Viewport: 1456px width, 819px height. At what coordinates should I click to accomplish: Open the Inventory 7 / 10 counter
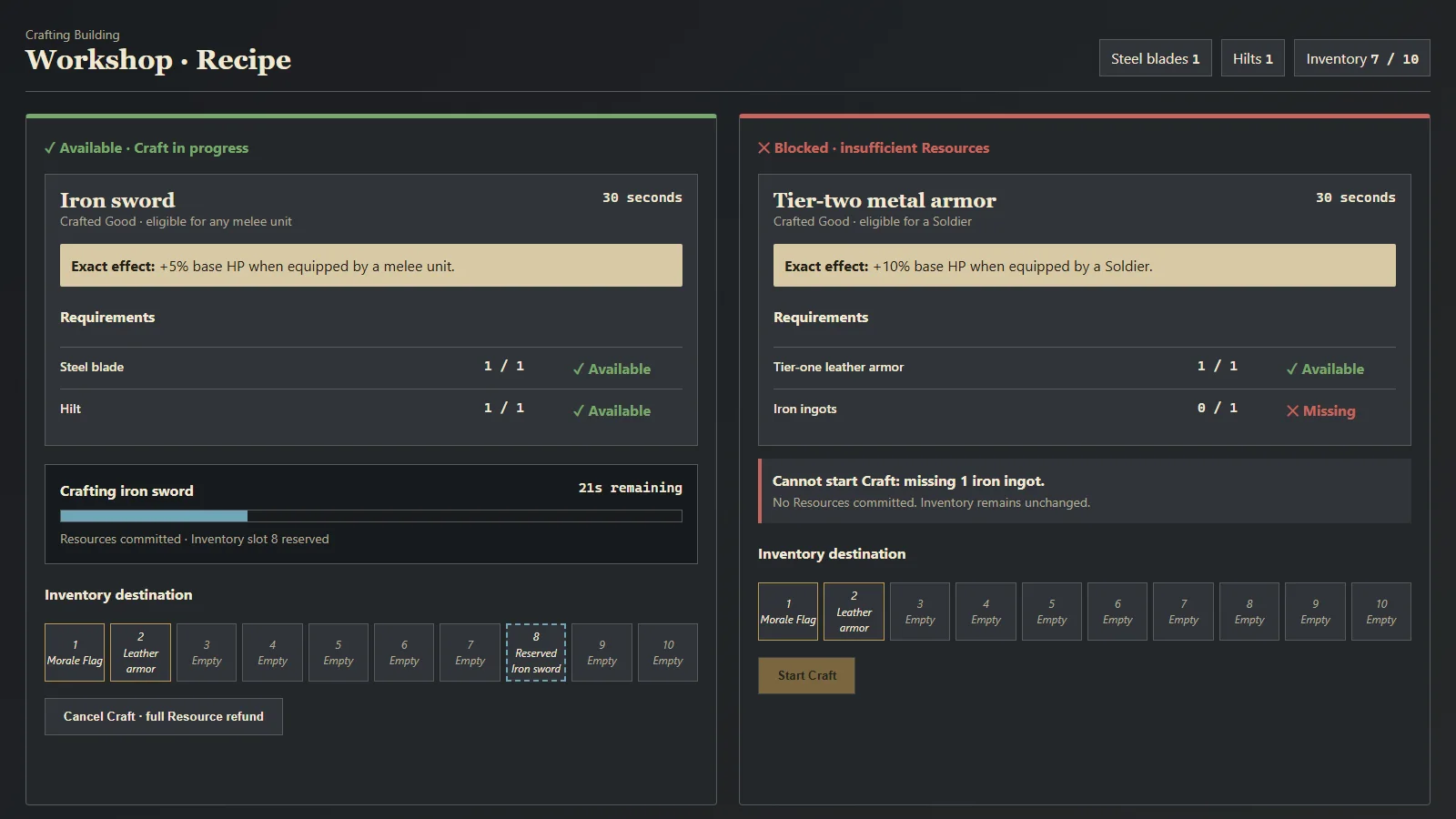[x=1361, y=58]
